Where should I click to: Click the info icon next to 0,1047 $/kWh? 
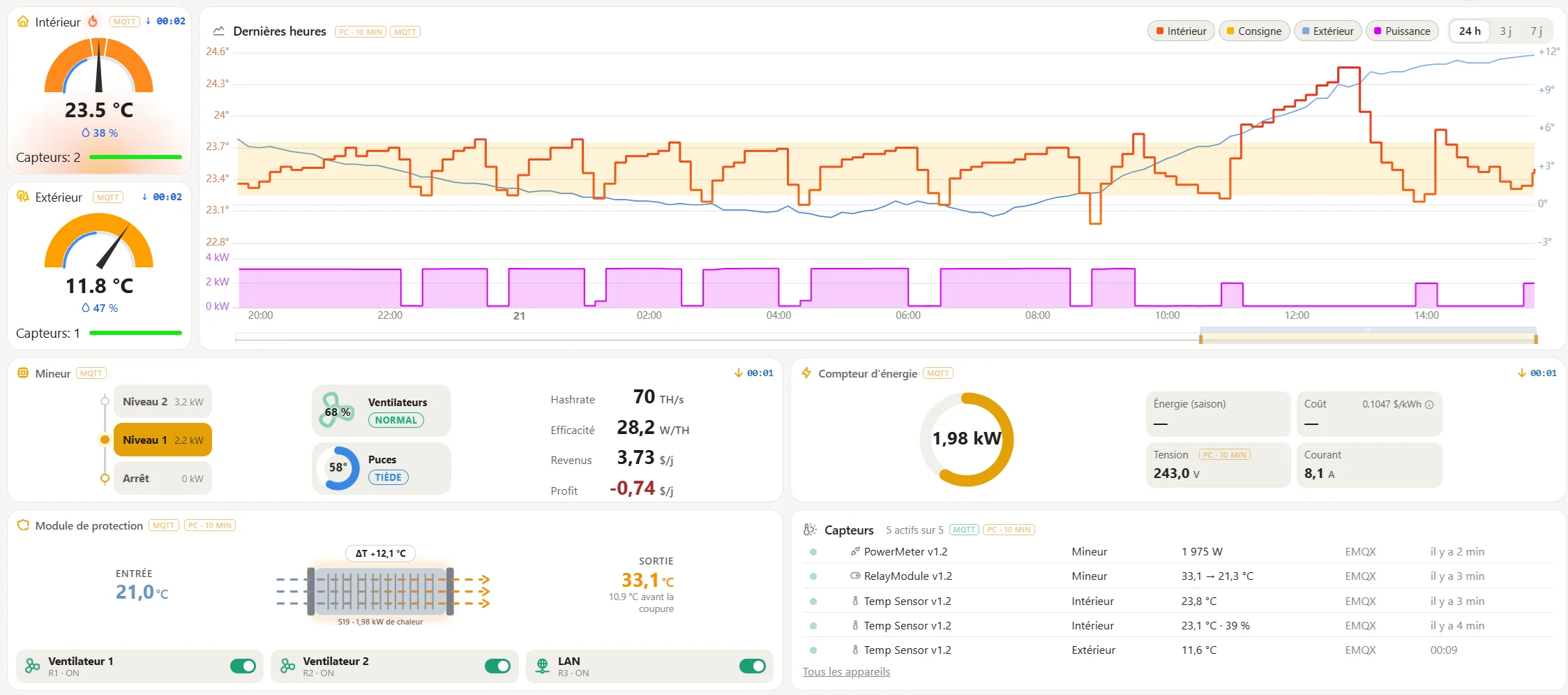[1429, 405]
